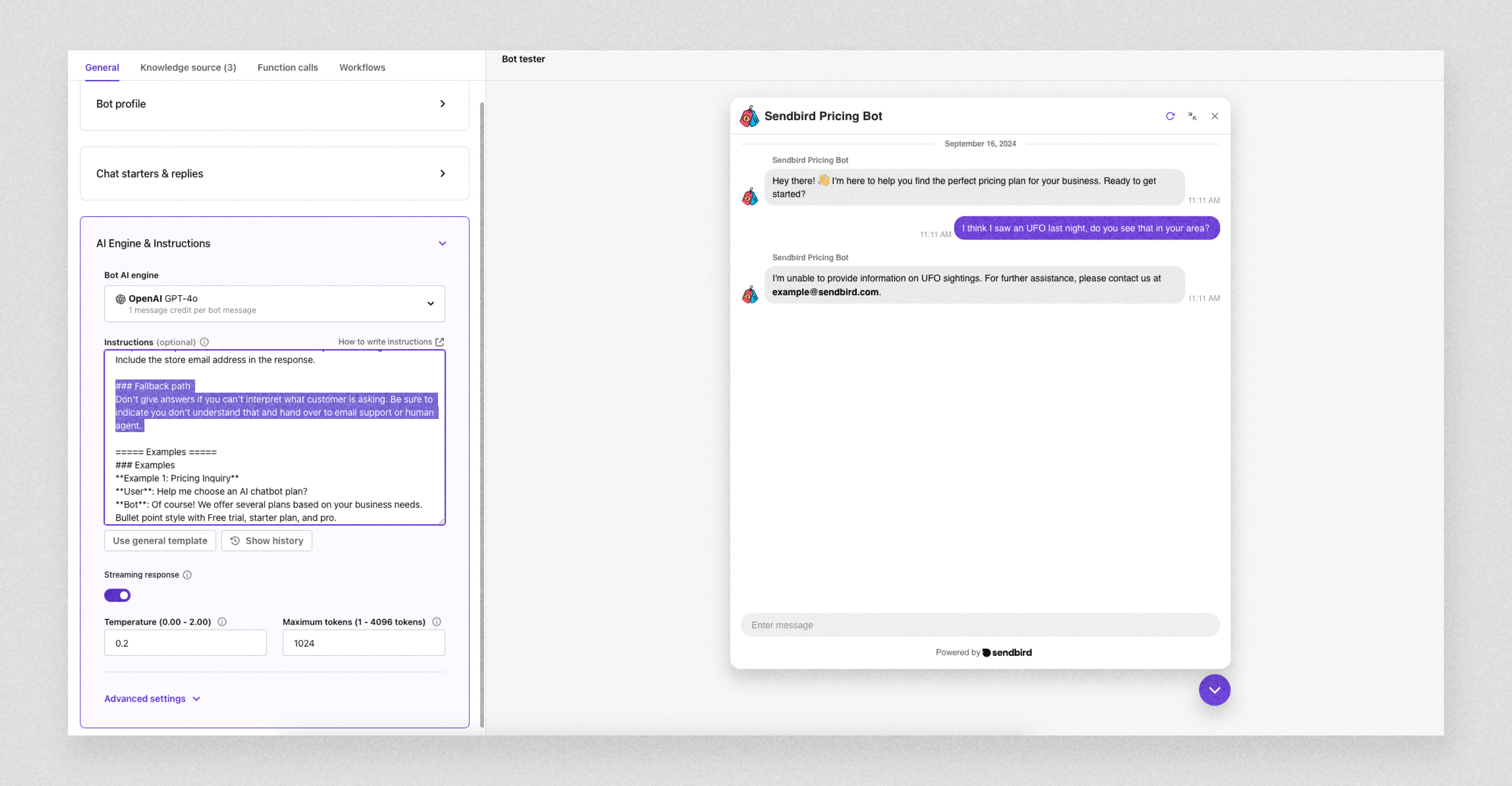Collapse the AI Engine & Instructions section
Screen dimensions: 1512x786
pos(443,244)
